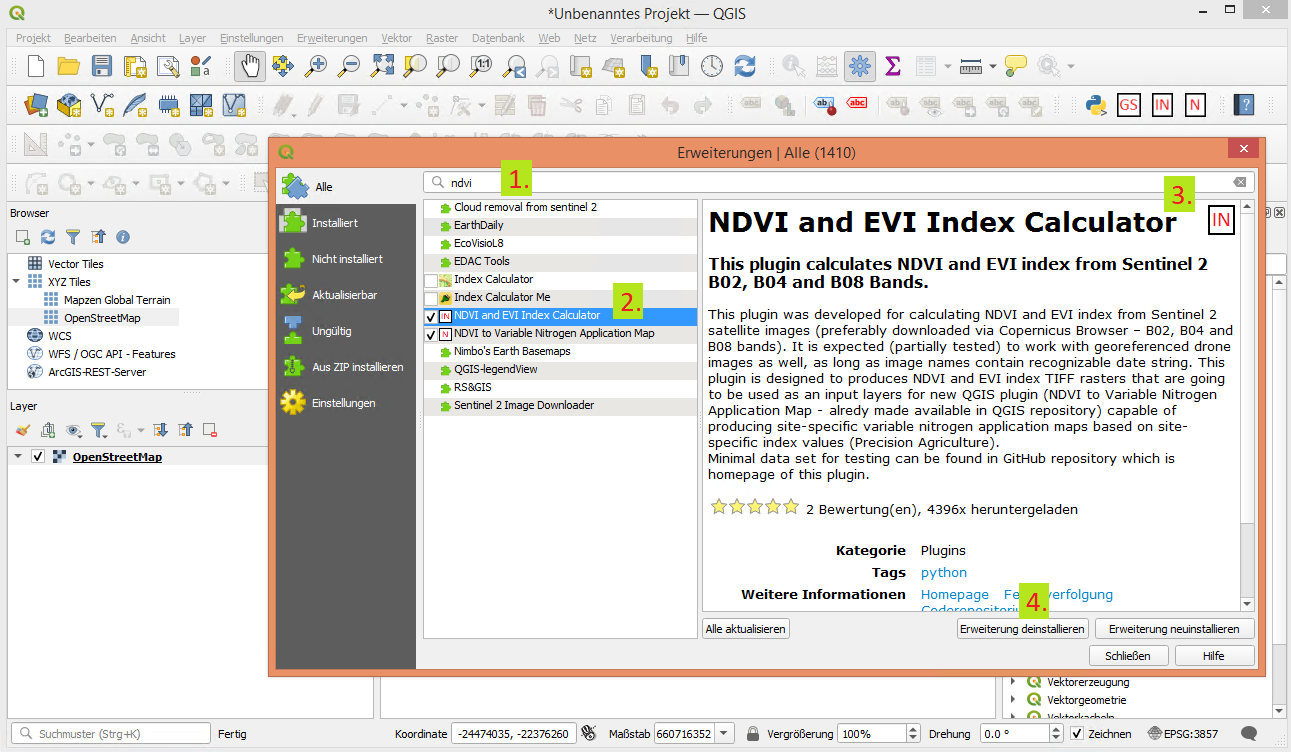Click the Zoom In magnifier tool
The width and height of the screenshot is (1291, 752).
(x=316, y=67)
